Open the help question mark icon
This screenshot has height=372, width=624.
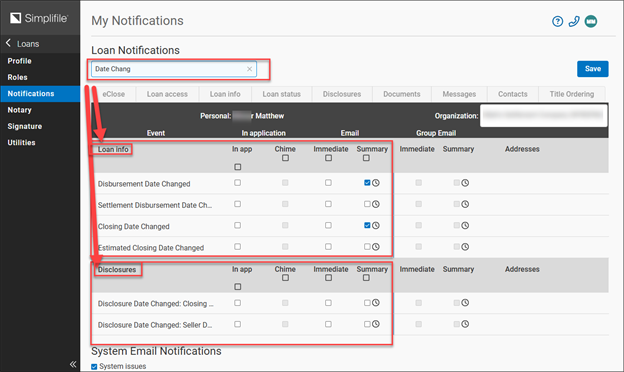point(558,21)
